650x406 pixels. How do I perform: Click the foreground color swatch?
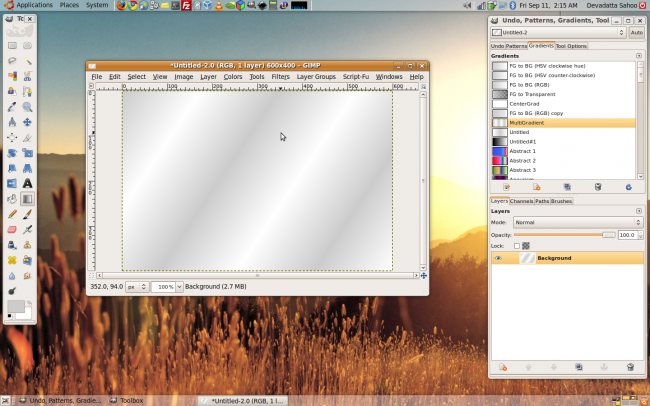pyautogui.click(x=16, y=307)
